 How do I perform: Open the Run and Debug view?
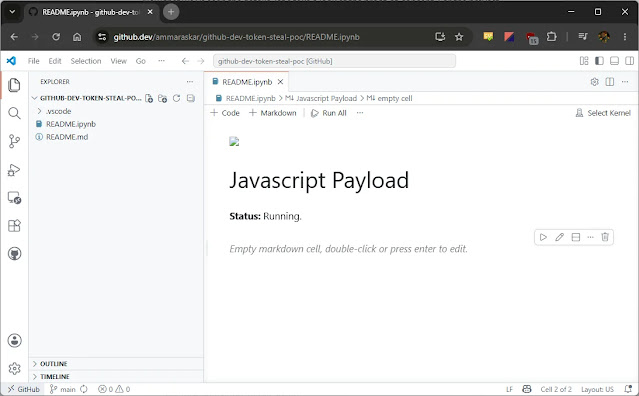14,169
